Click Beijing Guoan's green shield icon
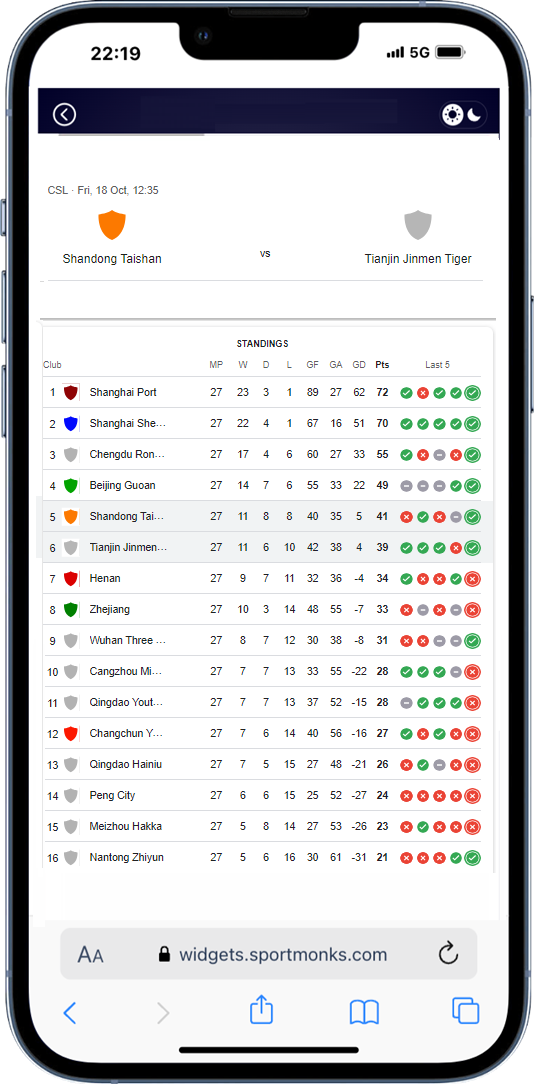Viewport: 534px width, 1084px height. 70,485
